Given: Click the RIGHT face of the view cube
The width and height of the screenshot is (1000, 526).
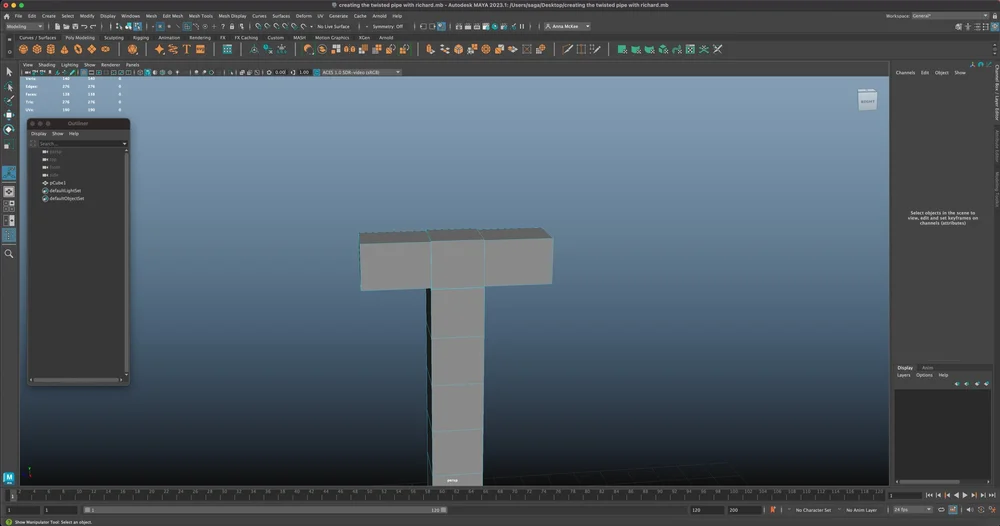Looking at the screenshot, I should [867, 101].
